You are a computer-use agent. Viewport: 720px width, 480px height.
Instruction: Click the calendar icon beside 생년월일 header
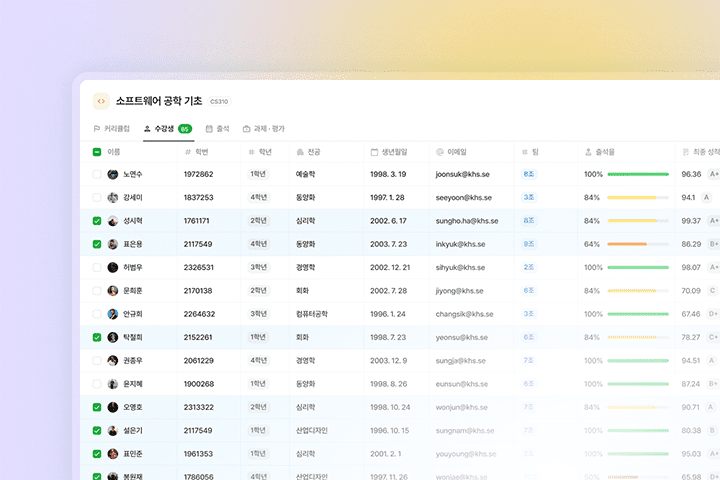(374, 152)
